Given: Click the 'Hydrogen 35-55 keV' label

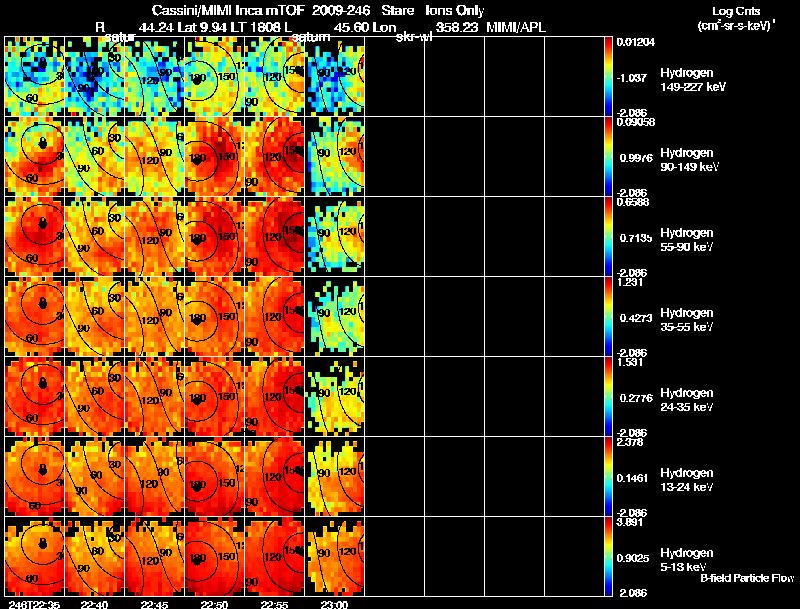Looking at the screenshot, I should coord(687,320).
